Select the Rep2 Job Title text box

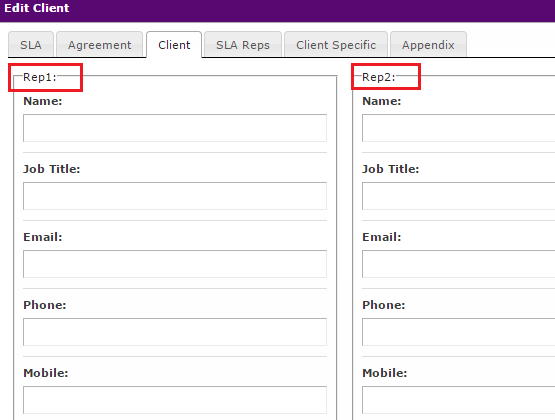point(458,196)
